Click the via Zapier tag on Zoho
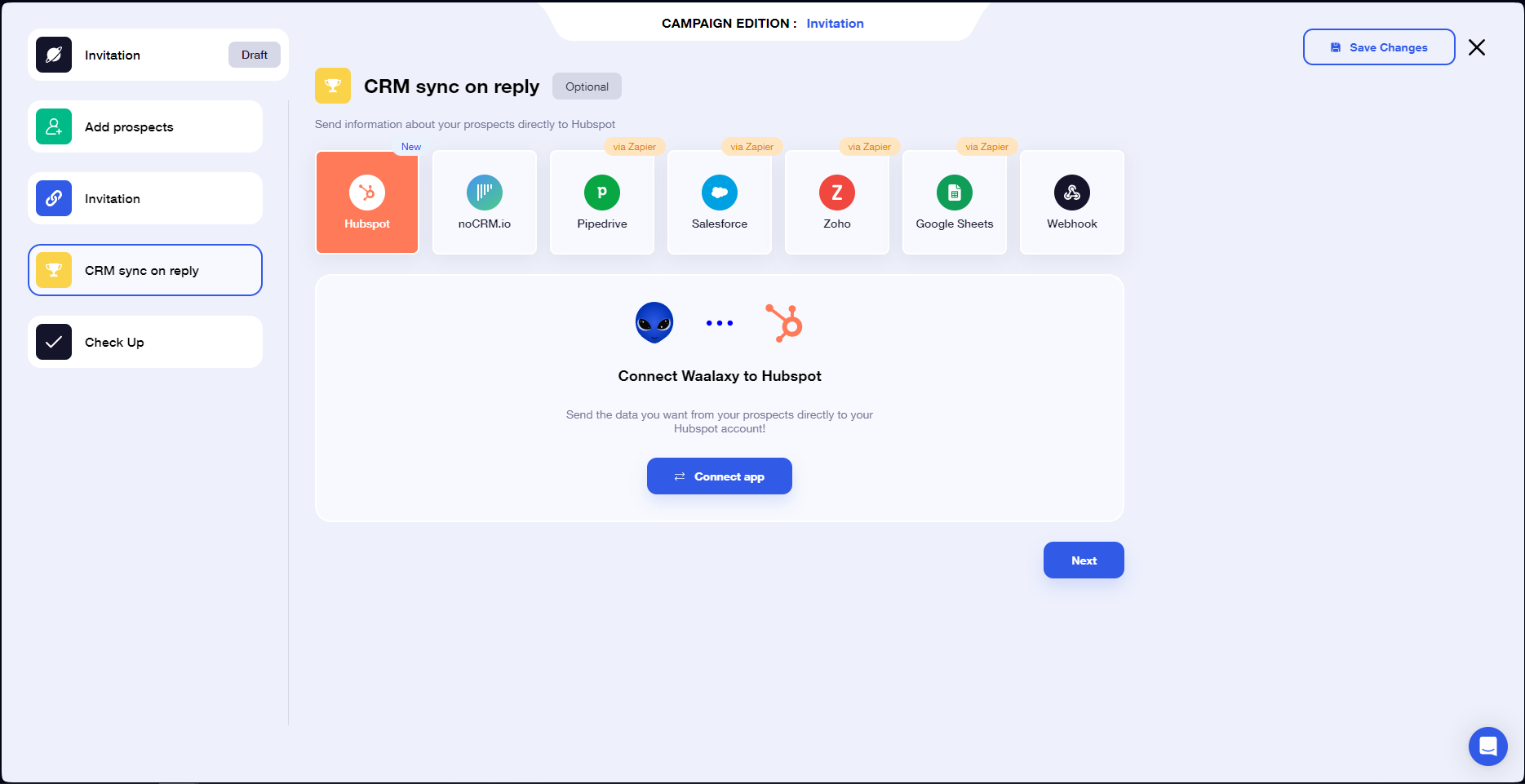This screenshot has width=1525, height=784. [870, 147]
